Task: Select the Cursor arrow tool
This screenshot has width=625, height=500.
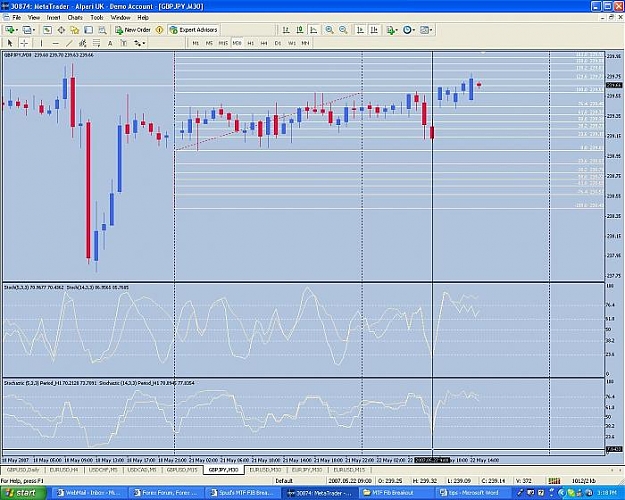Action: [x=10, y=43]
